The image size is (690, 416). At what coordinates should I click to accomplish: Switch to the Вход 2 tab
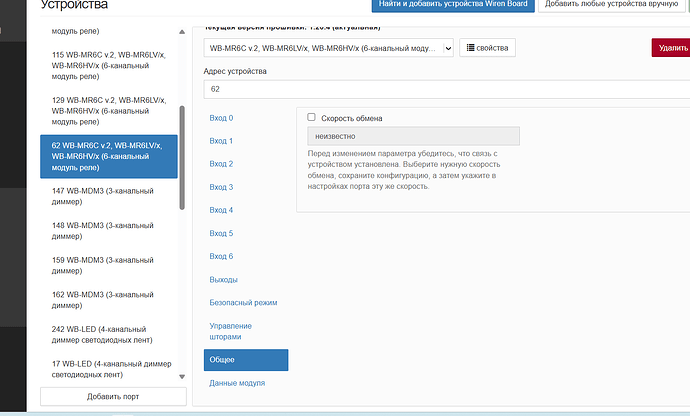221,164
